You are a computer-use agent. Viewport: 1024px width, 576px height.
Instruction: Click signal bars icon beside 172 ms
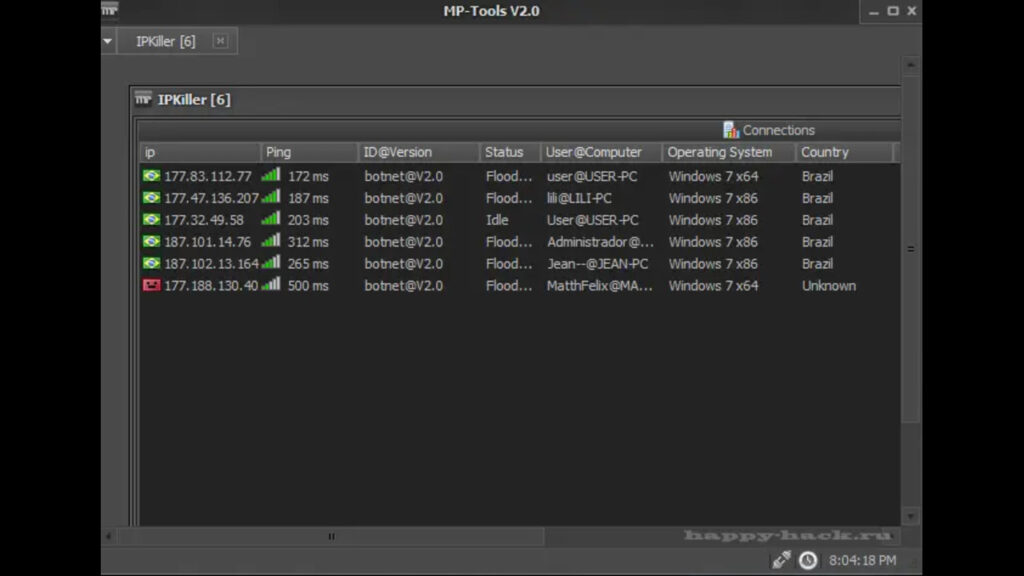271,175
